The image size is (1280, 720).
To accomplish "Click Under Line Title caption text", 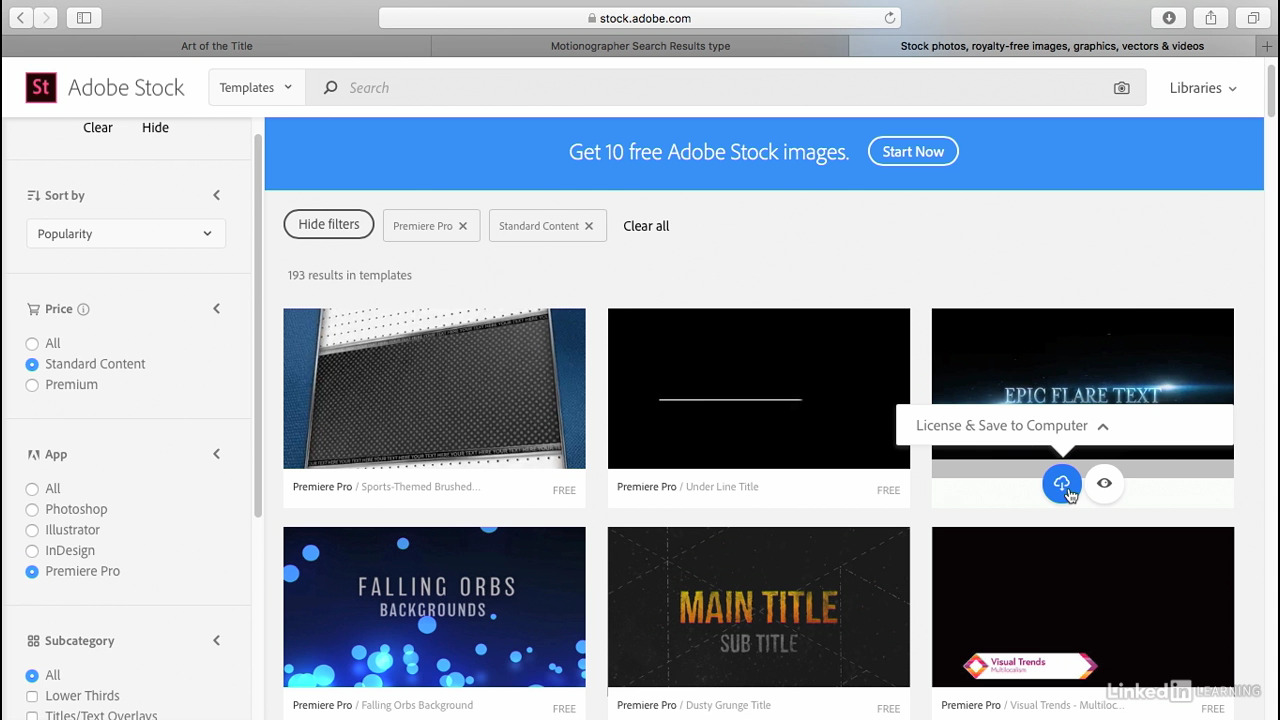I will 722,487.
